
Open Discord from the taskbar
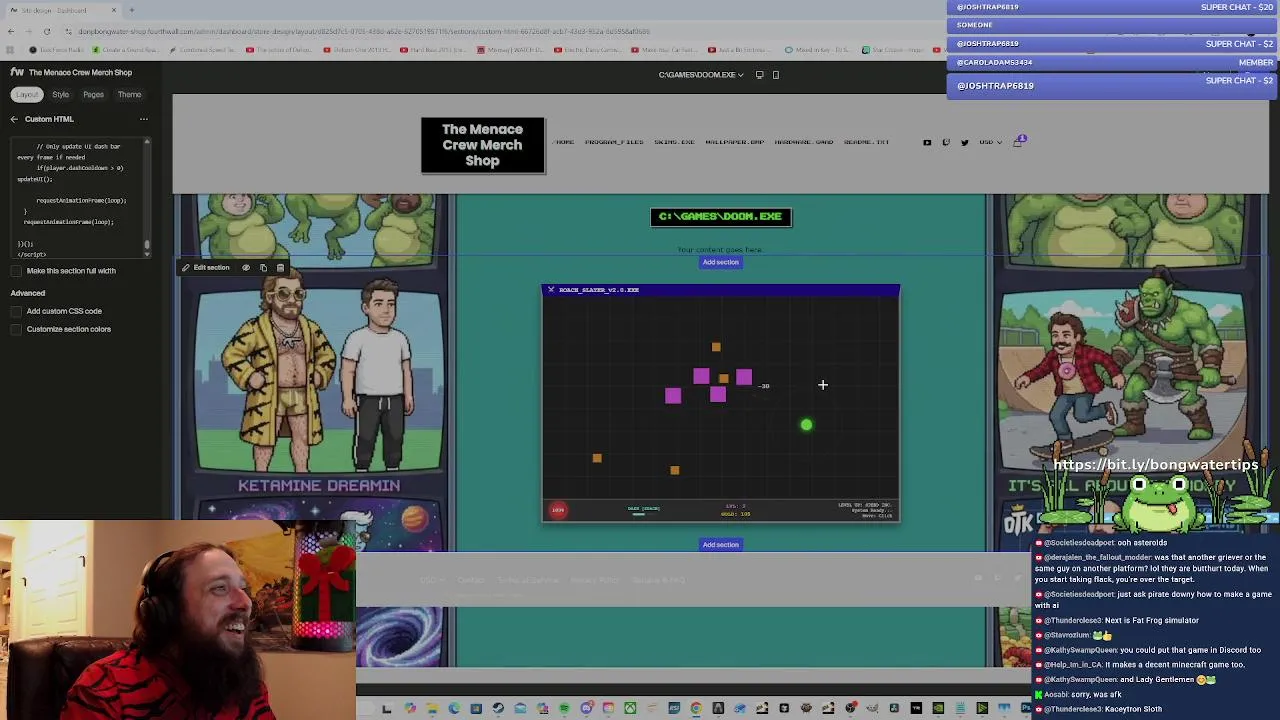pyautogui.click(x=587, y=708)
